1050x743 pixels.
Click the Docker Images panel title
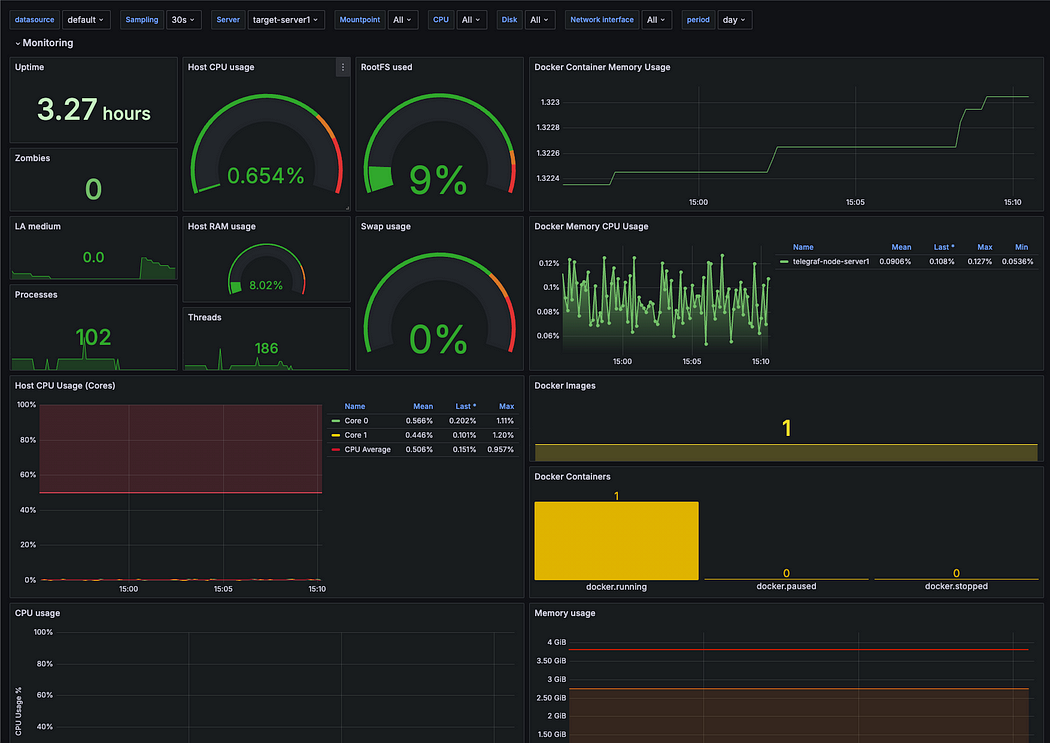tap(565, 386)
